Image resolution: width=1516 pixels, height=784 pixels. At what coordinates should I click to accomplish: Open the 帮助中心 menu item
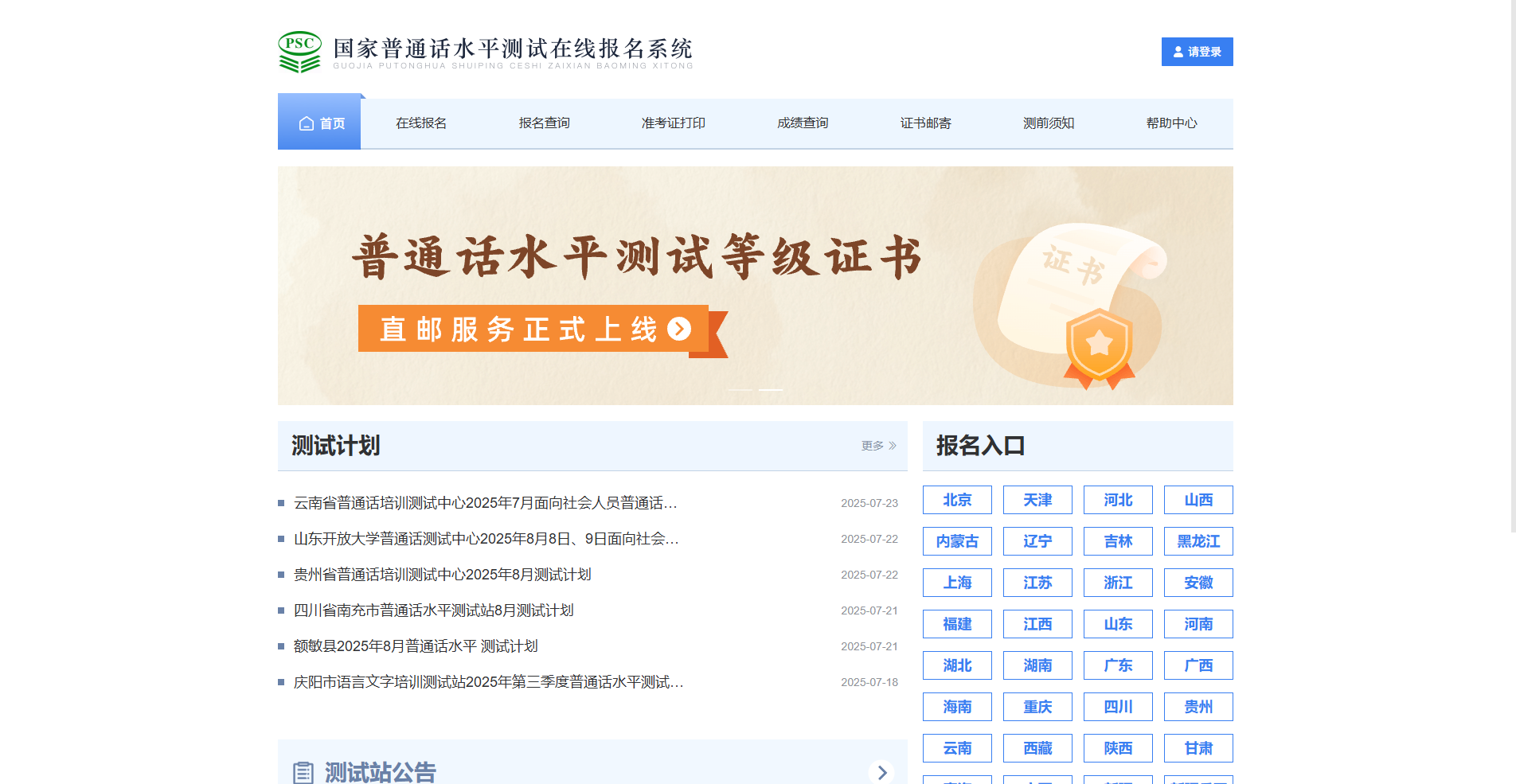click(1171, 123)
